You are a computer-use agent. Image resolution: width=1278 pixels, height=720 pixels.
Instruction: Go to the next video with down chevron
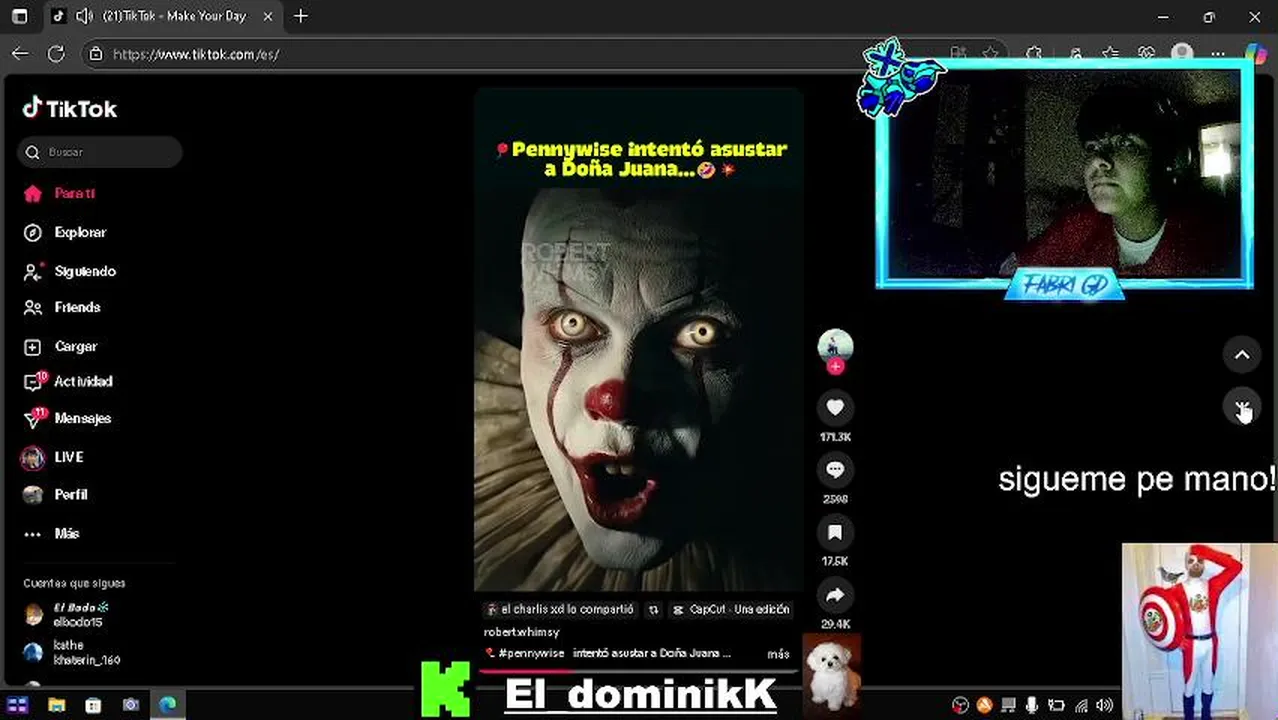click(x=1241, y=407)
